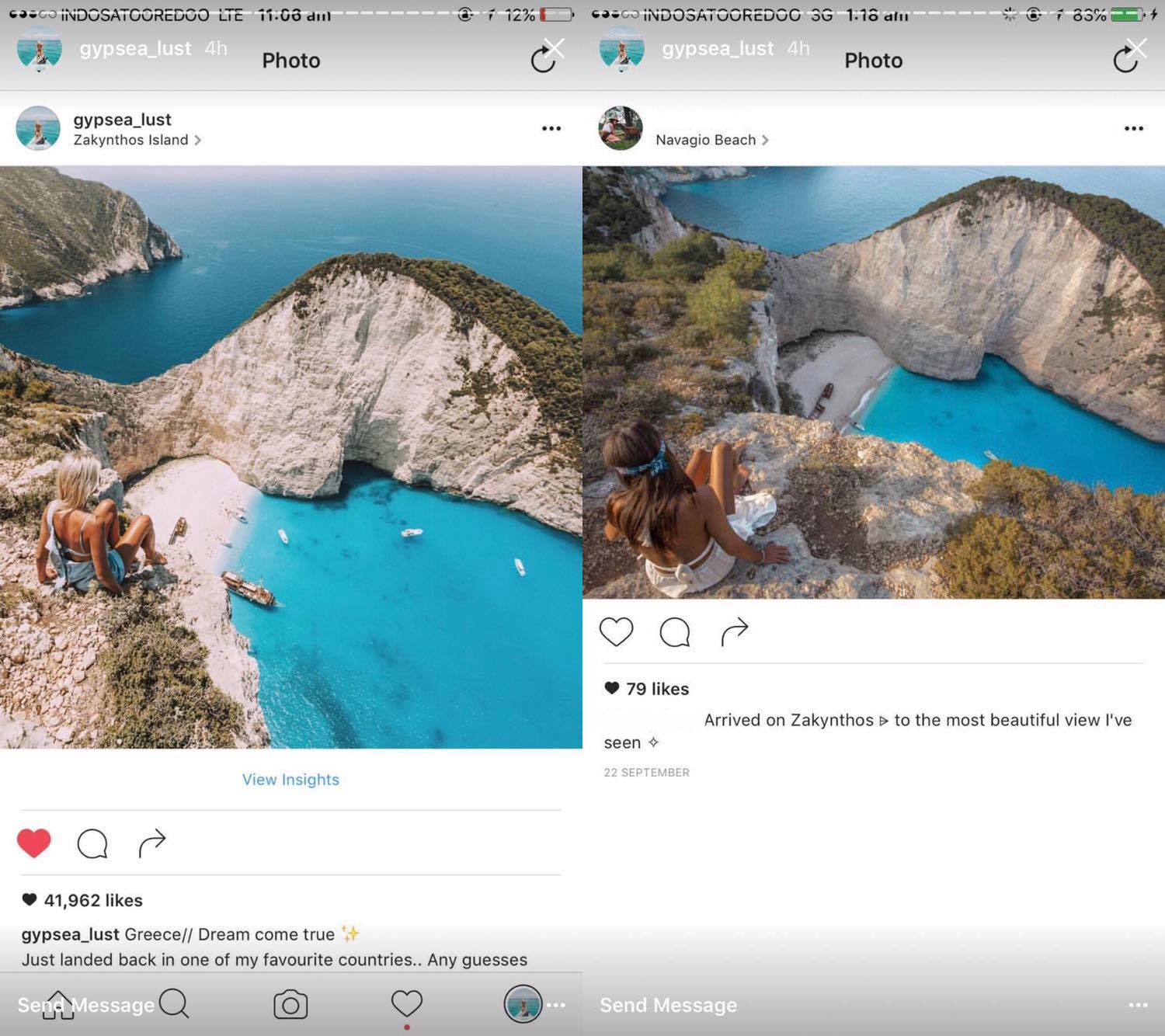Tap gypsea_lust story username in right story
The height and width of the screenshot is (1036, 1165).
tap(718, 48)
